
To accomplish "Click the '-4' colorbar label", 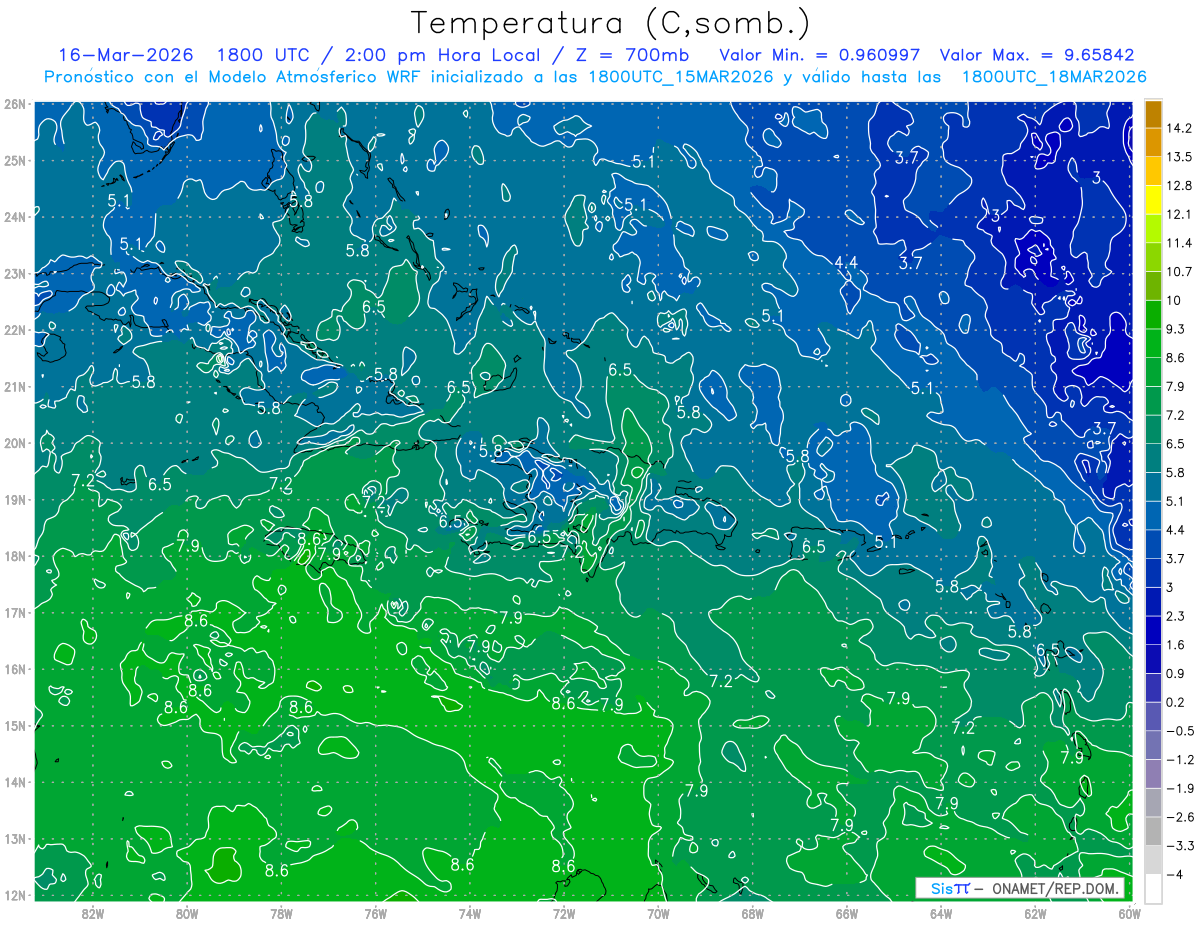I will tap(1173, 873).
